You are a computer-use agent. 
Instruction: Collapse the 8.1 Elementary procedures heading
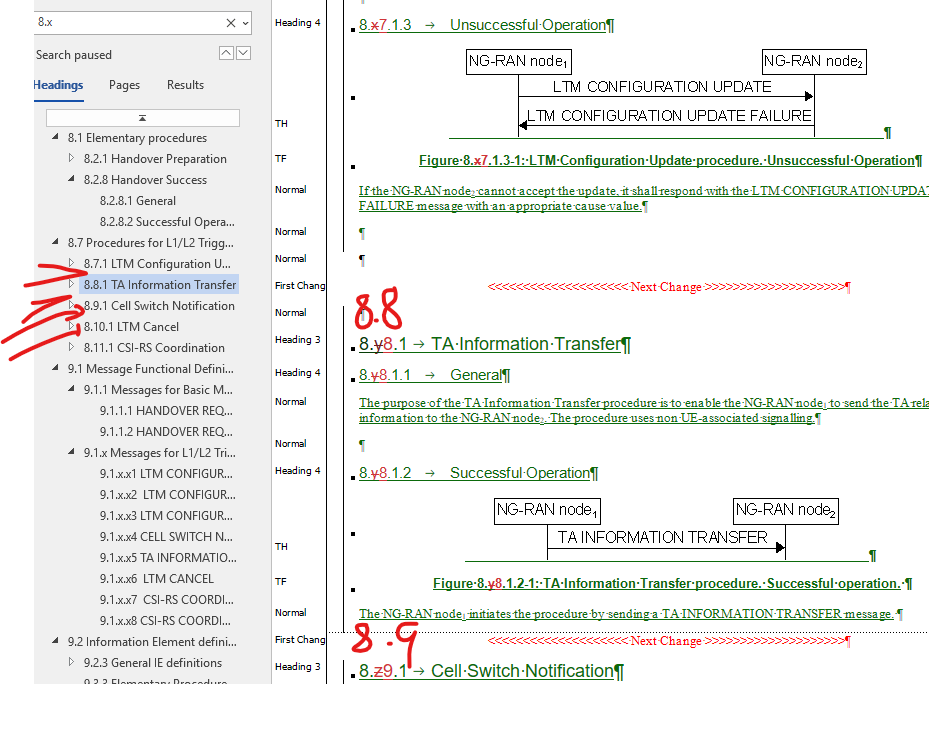[x=56, y=138]
